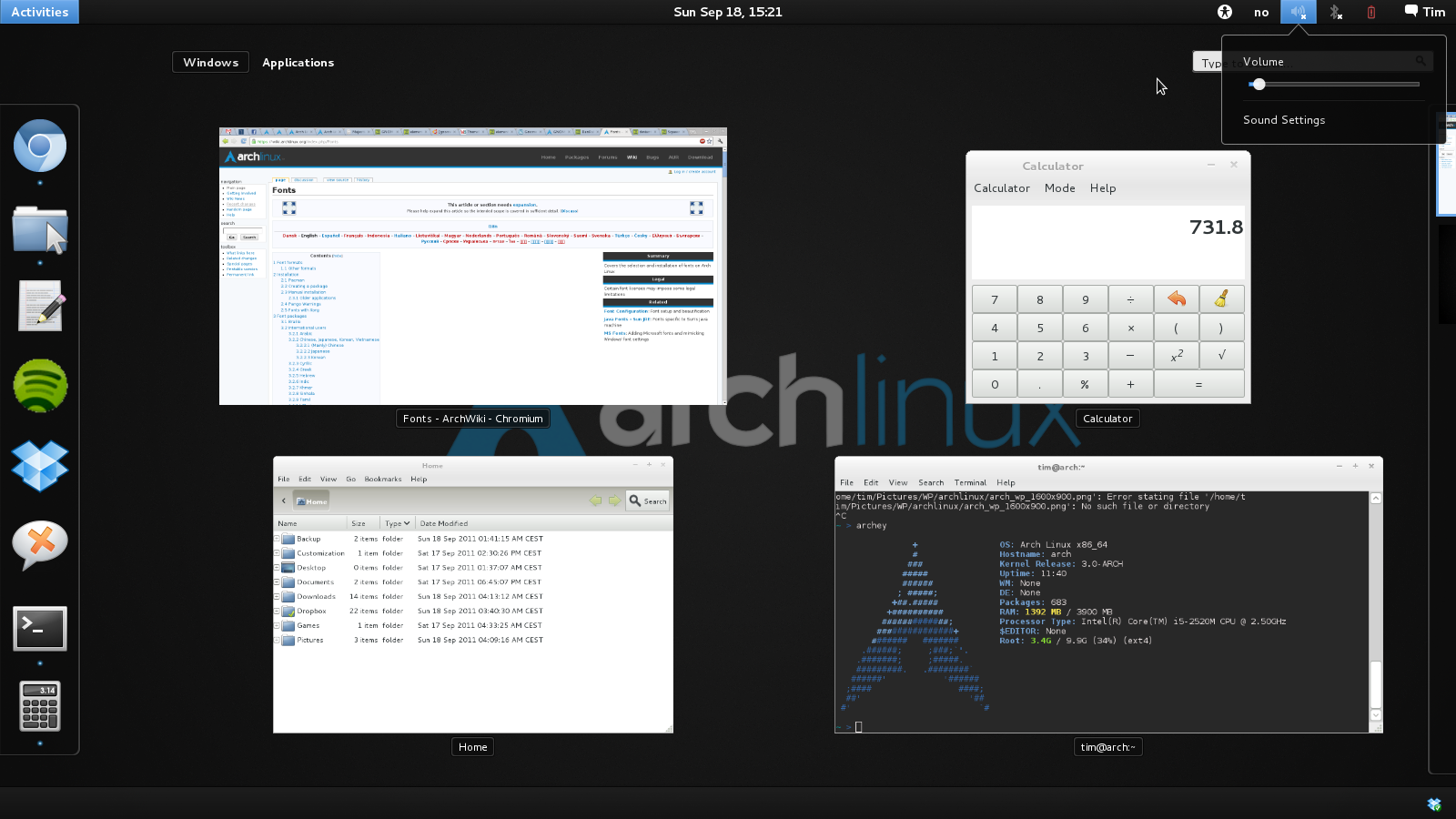
Task: Click the broom clear icon in Calculator
Action: click(1222, 298)
